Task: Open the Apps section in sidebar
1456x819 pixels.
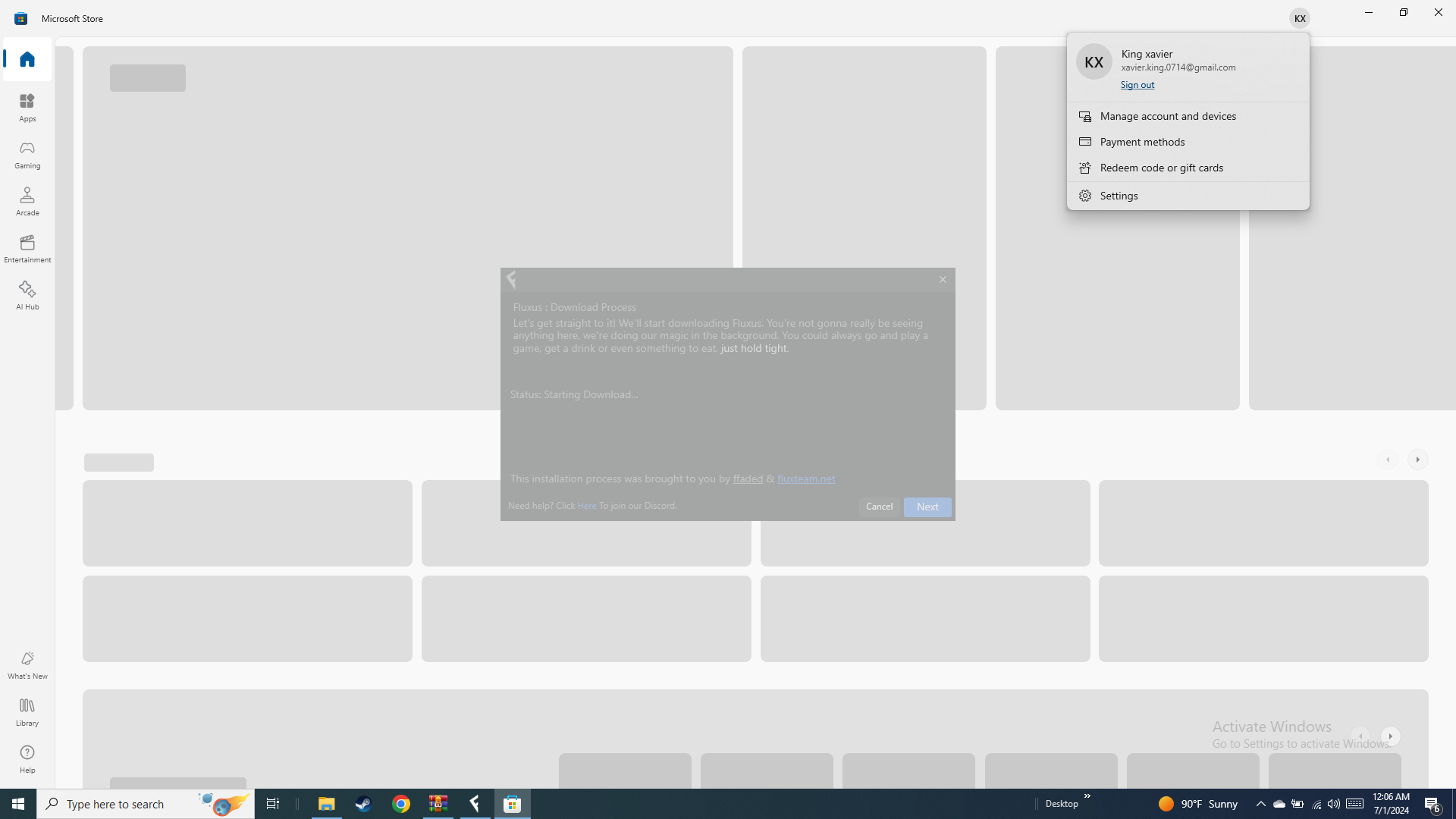Action: click(x=27, y=107)
